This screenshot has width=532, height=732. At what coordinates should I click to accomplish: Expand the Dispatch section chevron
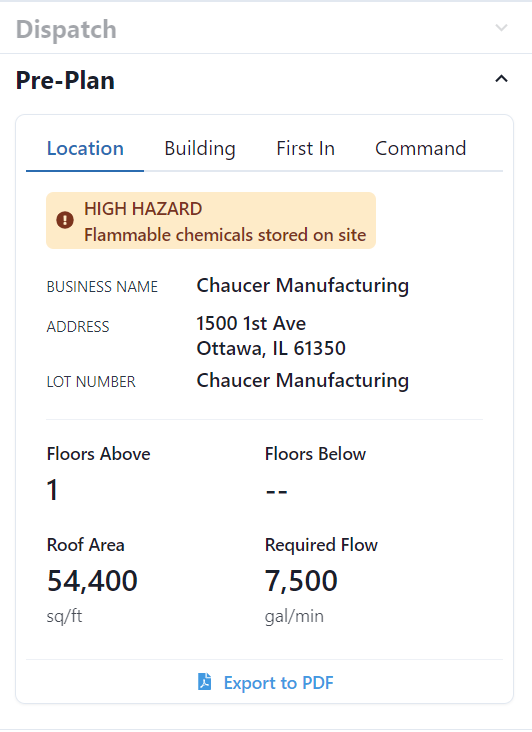tap(501, 28)
